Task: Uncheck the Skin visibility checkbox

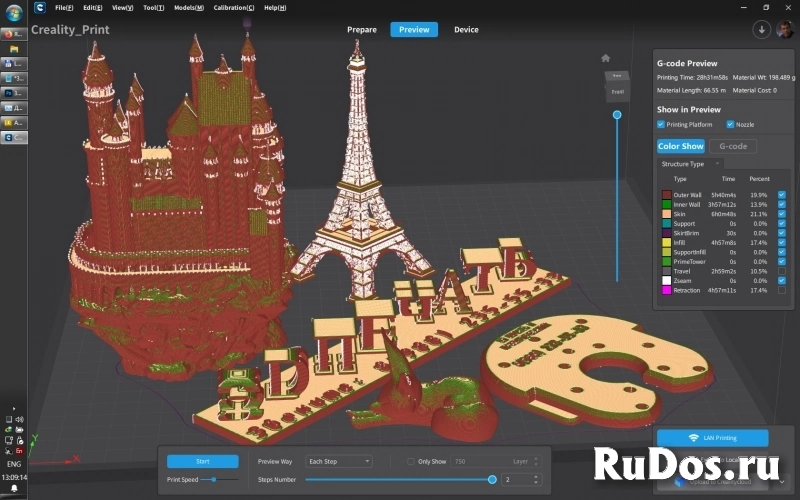Action: pos(782,214)
